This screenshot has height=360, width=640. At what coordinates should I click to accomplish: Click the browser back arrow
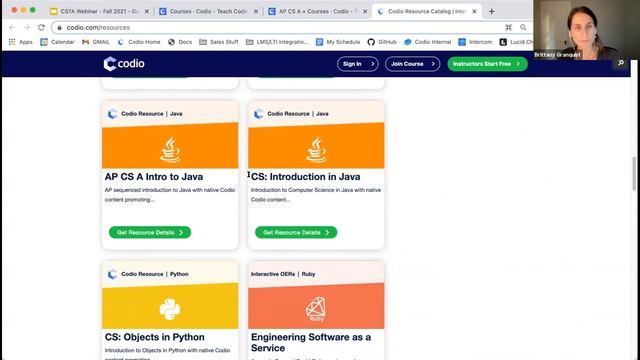coord(12,27)
